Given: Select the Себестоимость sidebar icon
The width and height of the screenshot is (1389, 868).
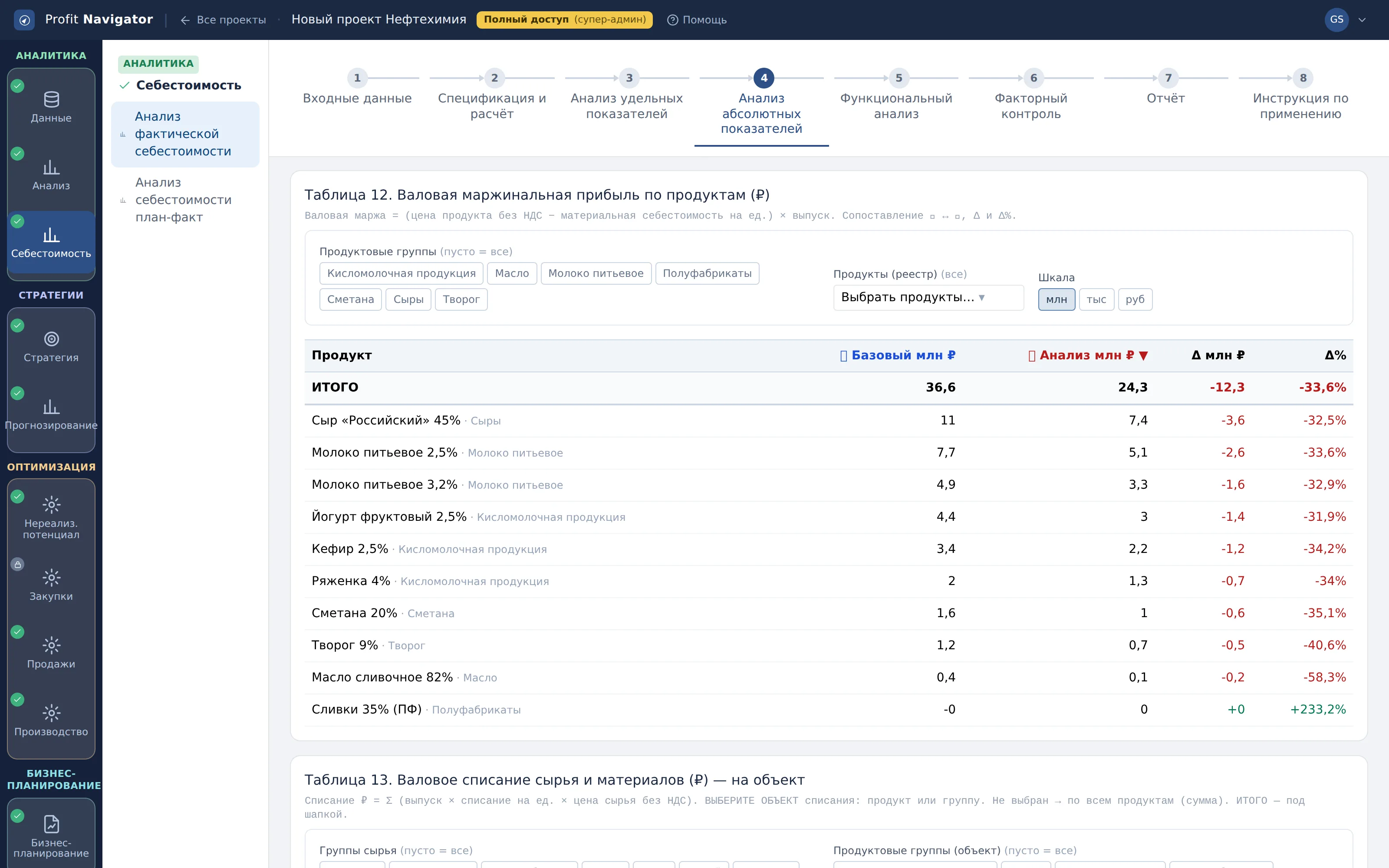Looking at the screenshot, I should 51,235.
